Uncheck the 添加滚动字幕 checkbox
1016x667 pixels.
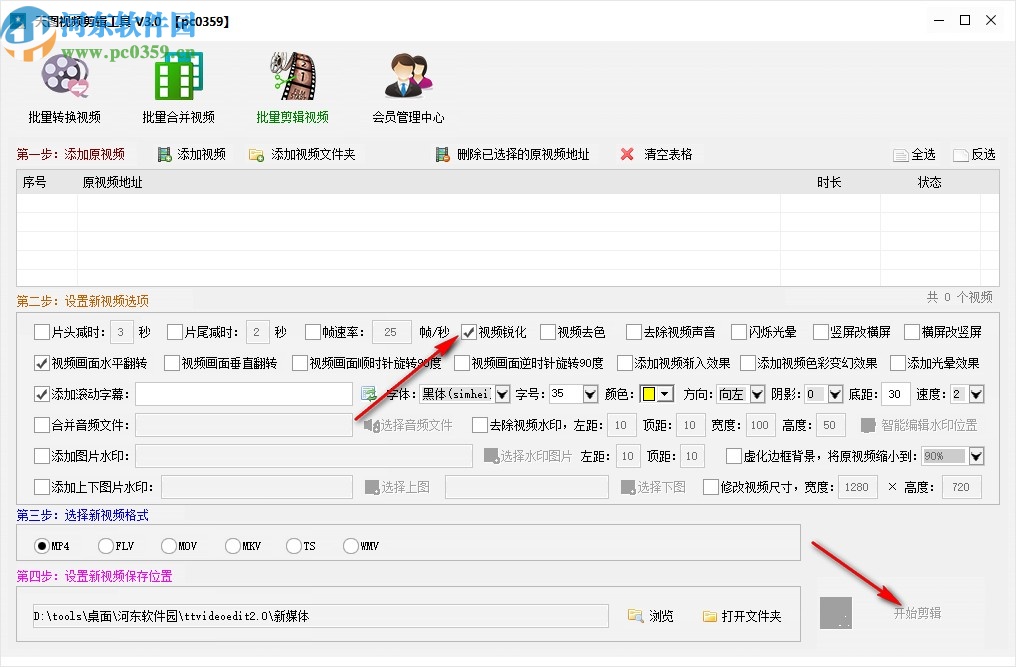point(41,394)
